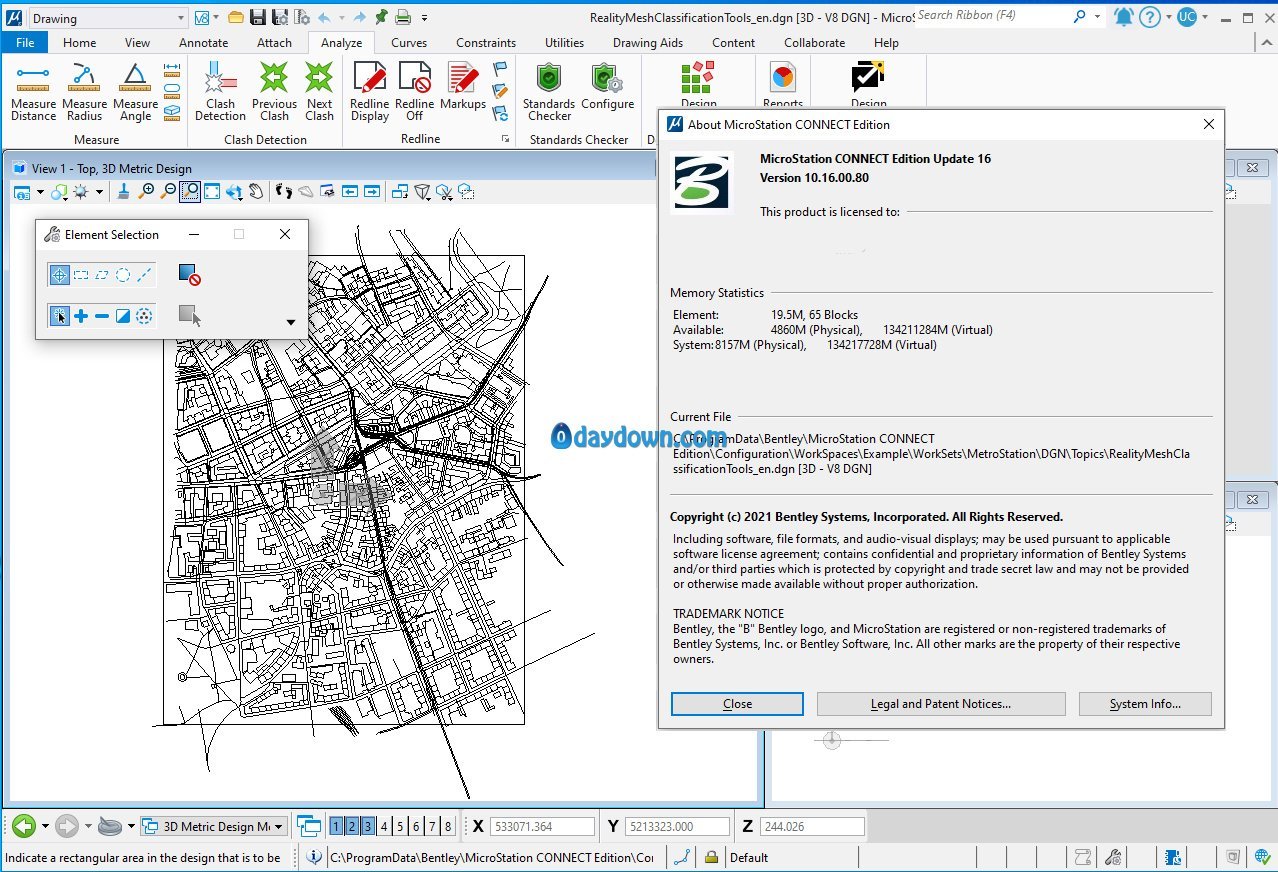
Task: Click the Zoom In view icon
Action: pos(147,191)
